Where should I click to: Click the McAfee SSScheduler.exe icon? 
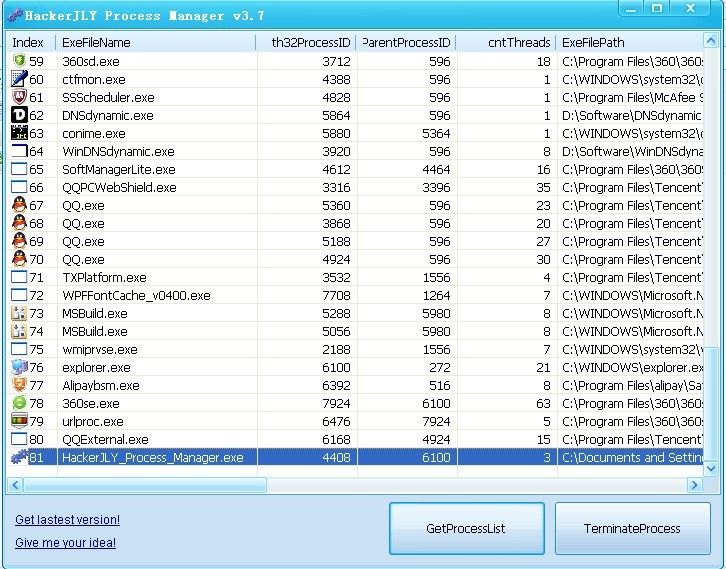click(18, 97)
